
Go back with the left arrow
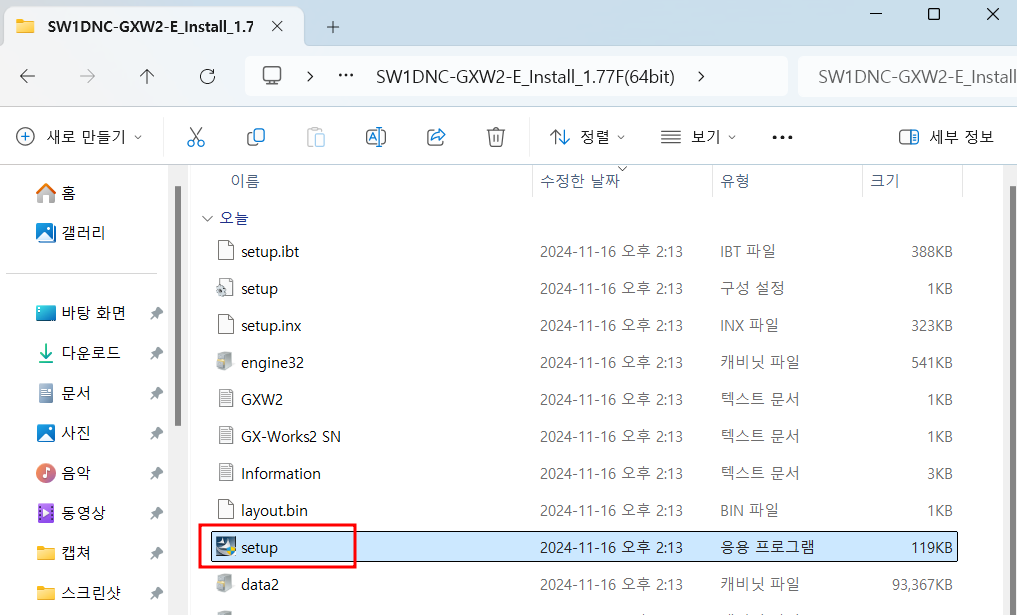click(x=27, y=77)
